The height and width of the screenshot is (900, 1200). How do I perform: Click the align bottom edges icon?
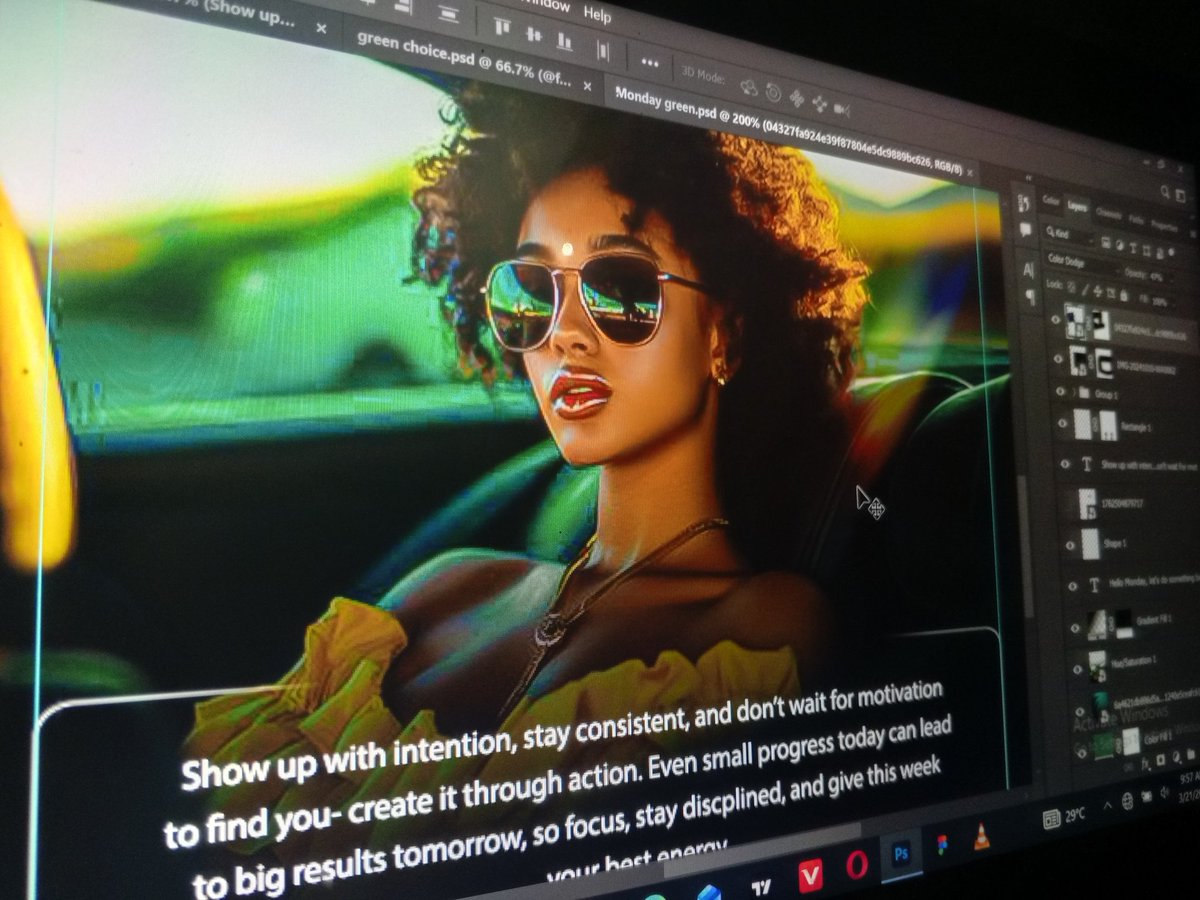(x=565, y=39)
